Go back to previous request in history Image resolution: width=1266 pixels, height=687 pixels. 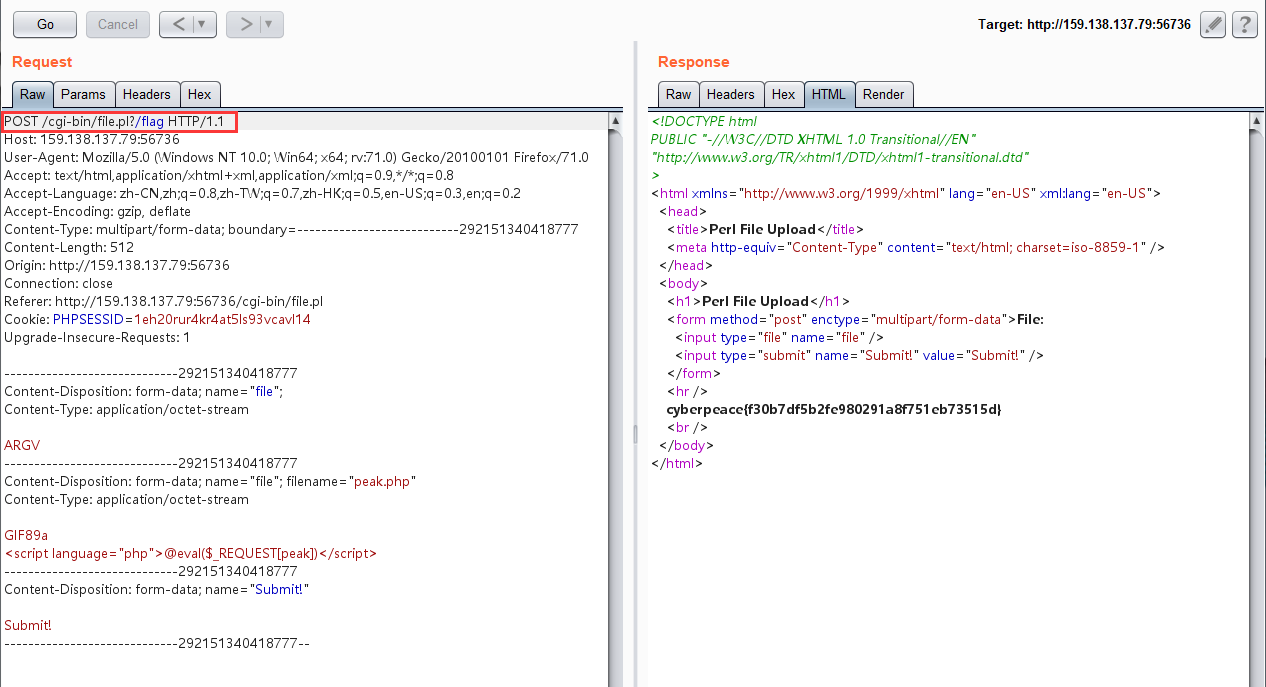[178, 24]
